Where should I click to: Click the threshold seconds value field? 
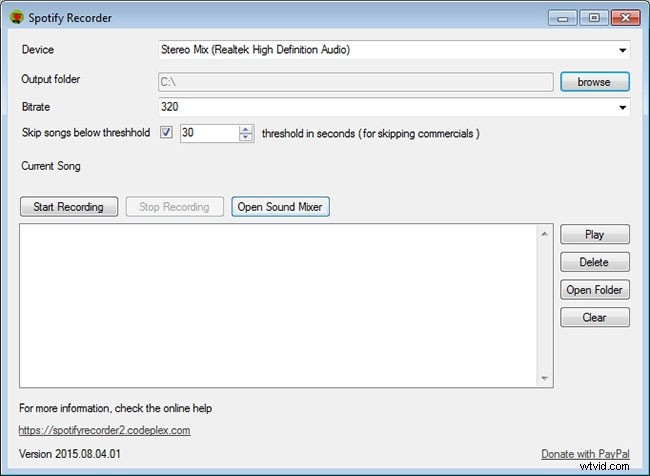(210, 133)
